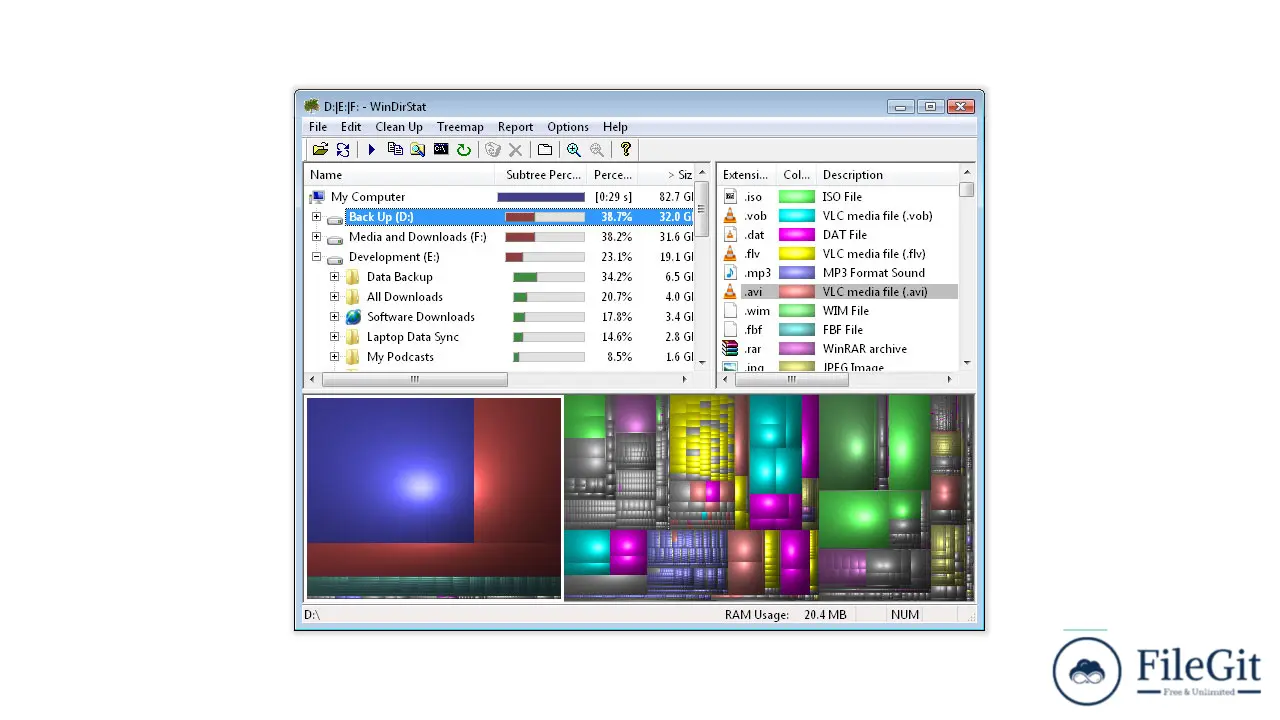Click the extension list scroll-down arrow
Screen dimensions: 1280x720
click(x=966, y=362)
